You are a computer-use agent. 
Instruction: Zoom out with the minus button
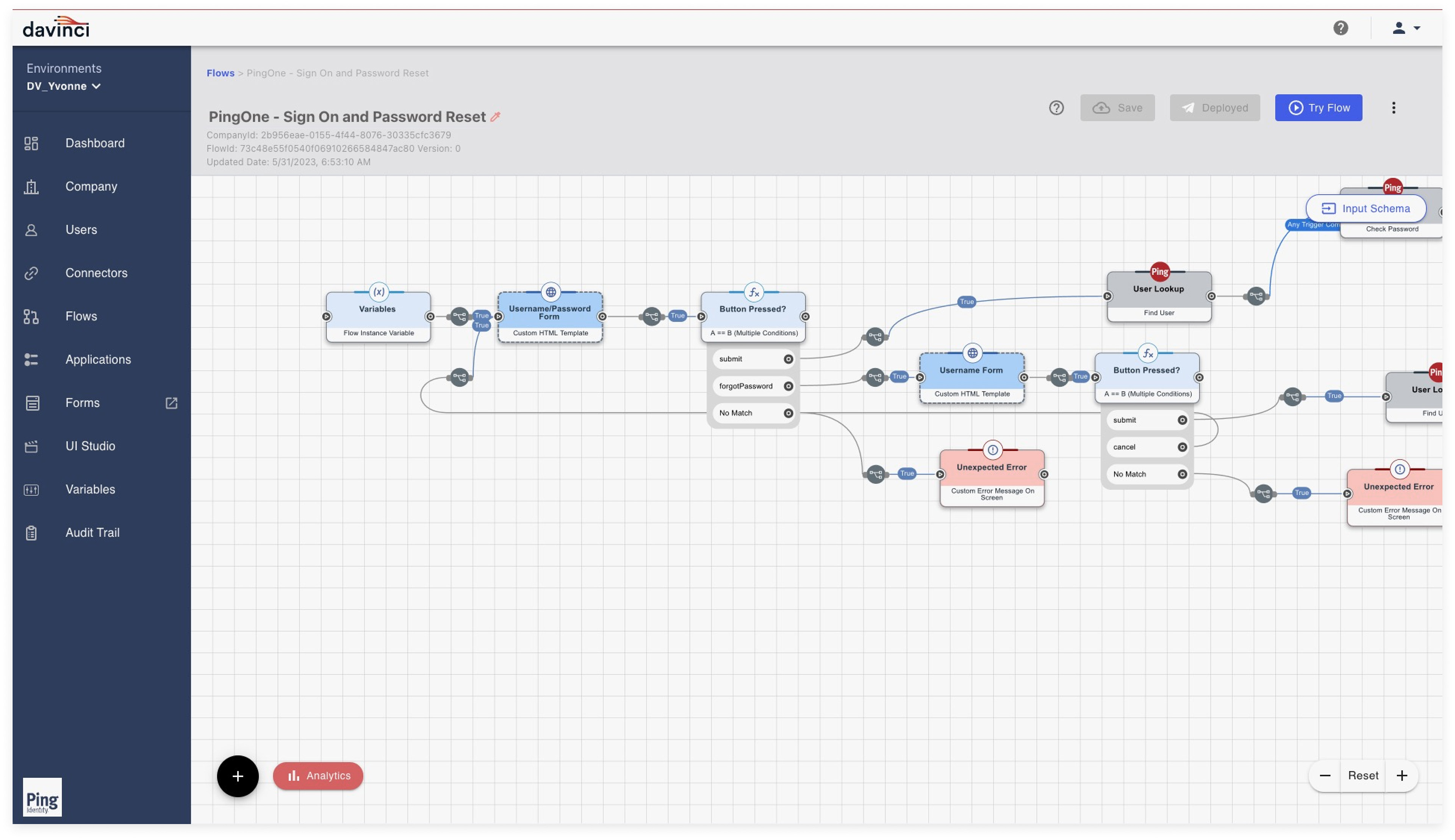coord(1325,776)
